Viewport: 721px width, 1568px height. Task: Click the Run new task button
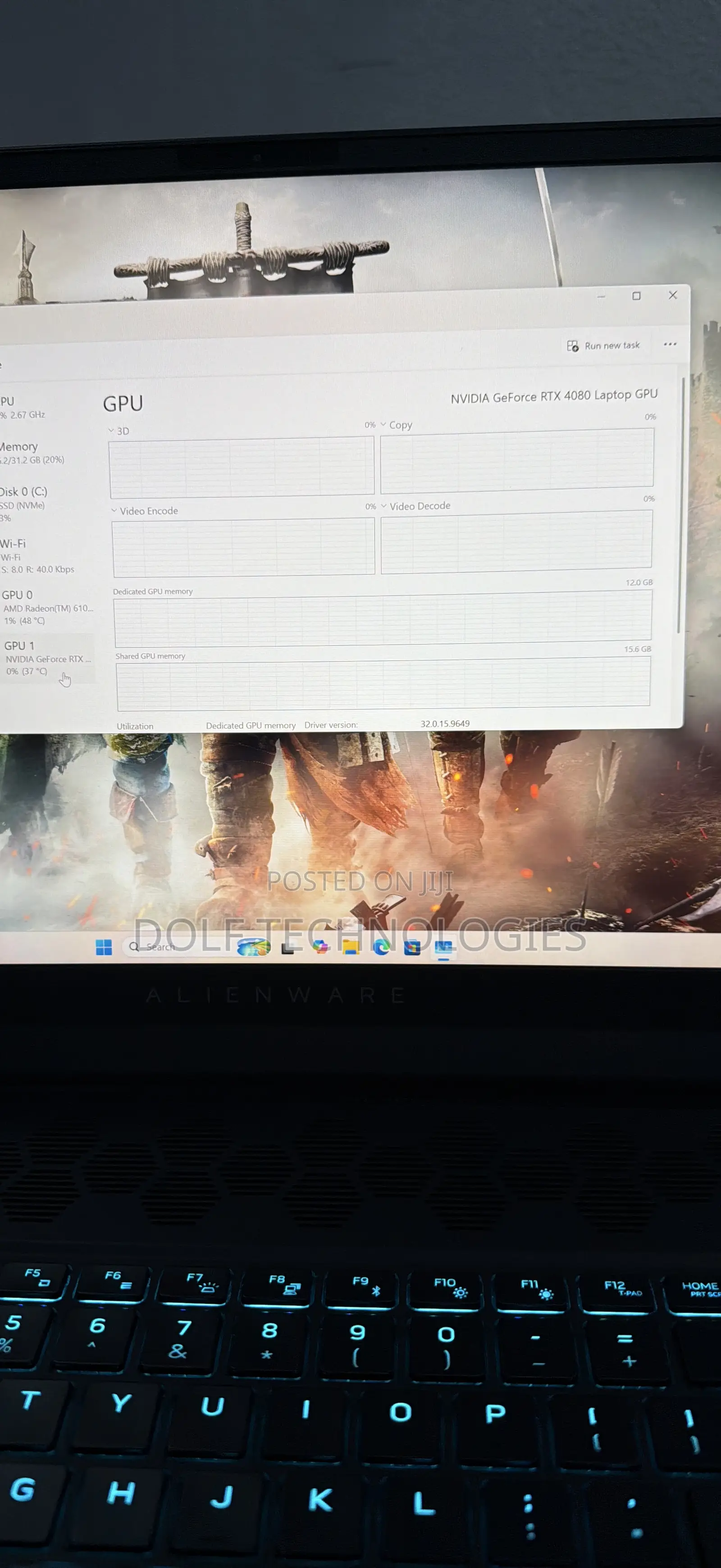pyautogui.click(x=603, y=346)
